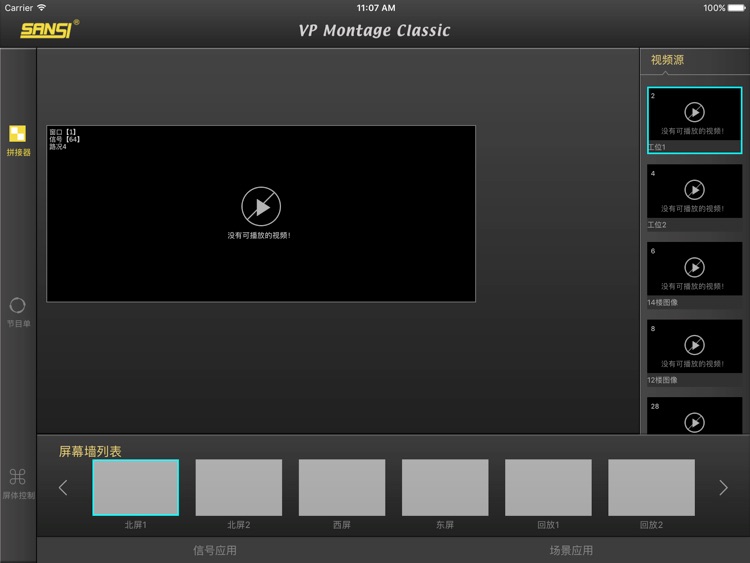The image size is (750, 563).
Task: Select the 东屏 screen wall thumbnail
Action: [x=445, y=487]
